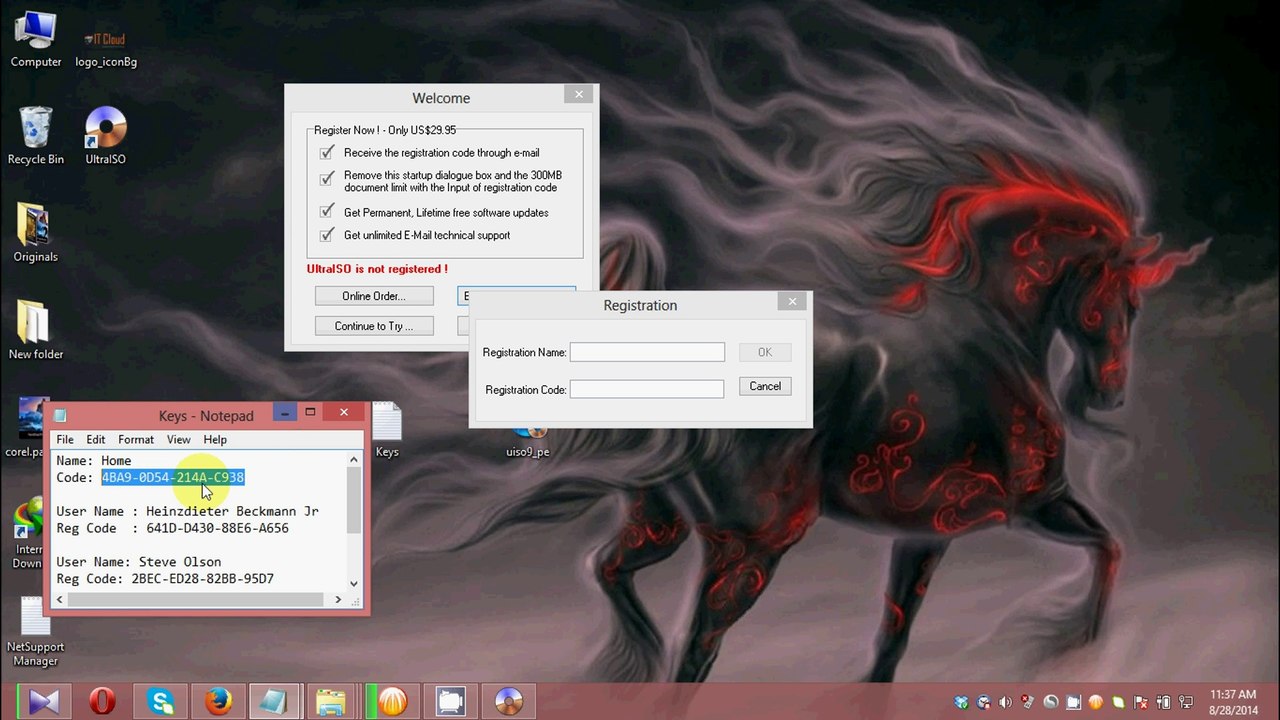Click Notepad's vertical scrollbar thumb
Screen dimensions: 1280x720
coord(354,499)
